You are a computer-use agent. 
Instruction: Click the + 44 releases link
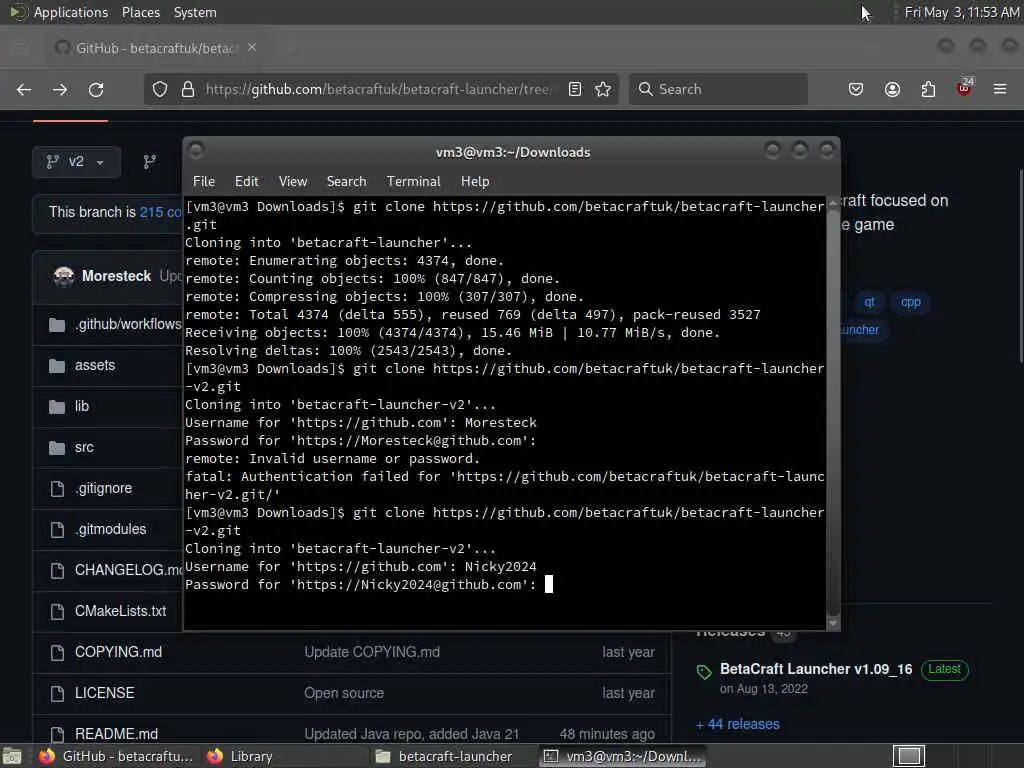(x=738, y=724)
